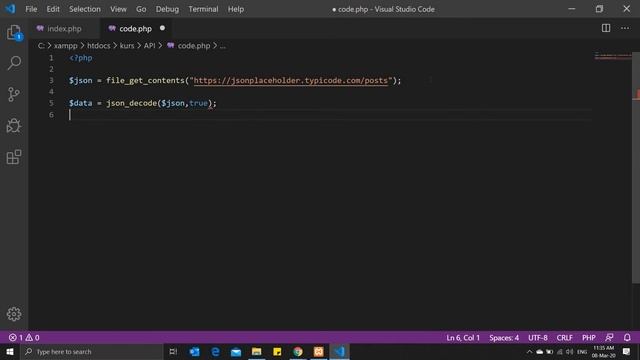Open the Manage settings gear

14,314
